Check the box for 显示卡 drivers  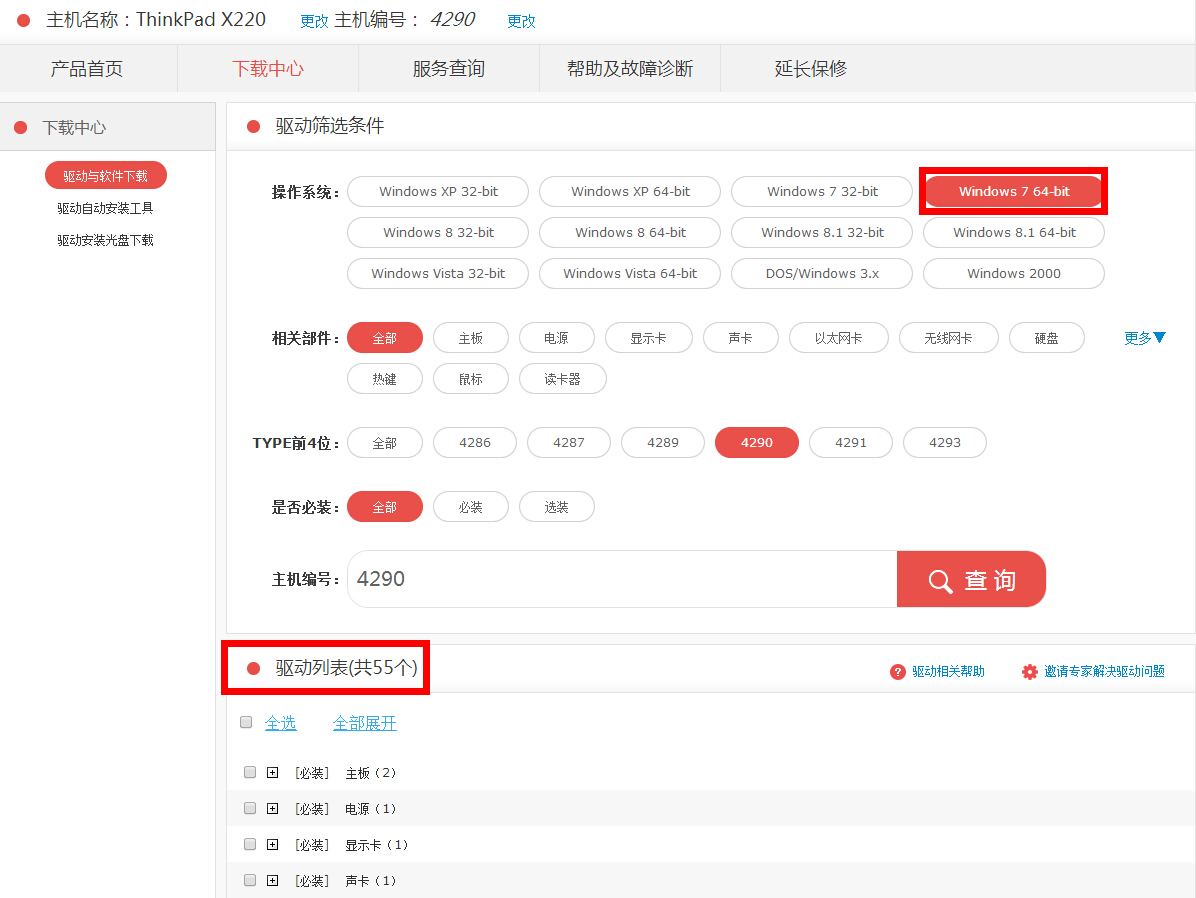click(250, 844)
